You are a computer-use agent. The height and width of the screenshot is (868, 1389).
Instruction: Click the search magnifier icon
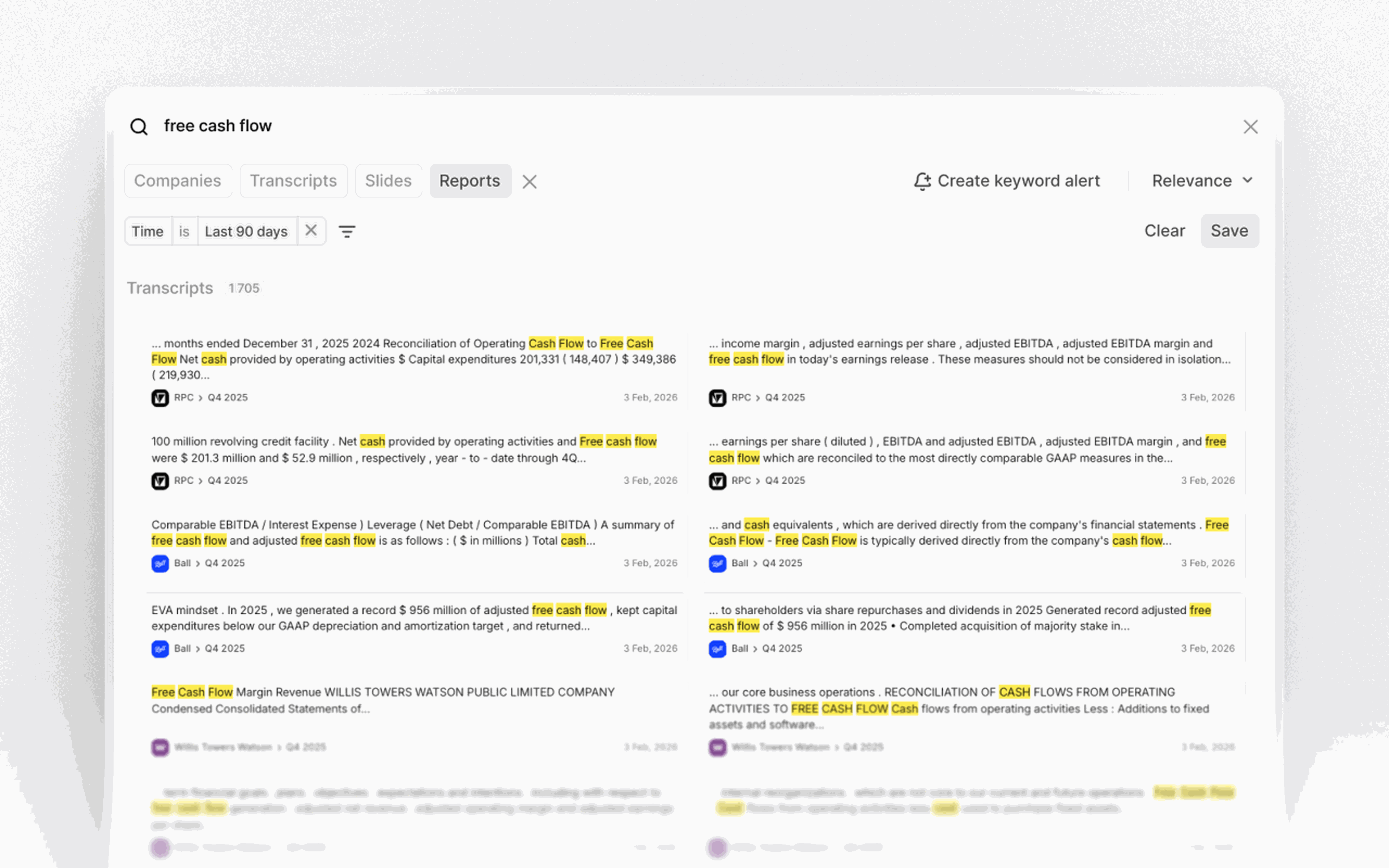coord(139,126)
